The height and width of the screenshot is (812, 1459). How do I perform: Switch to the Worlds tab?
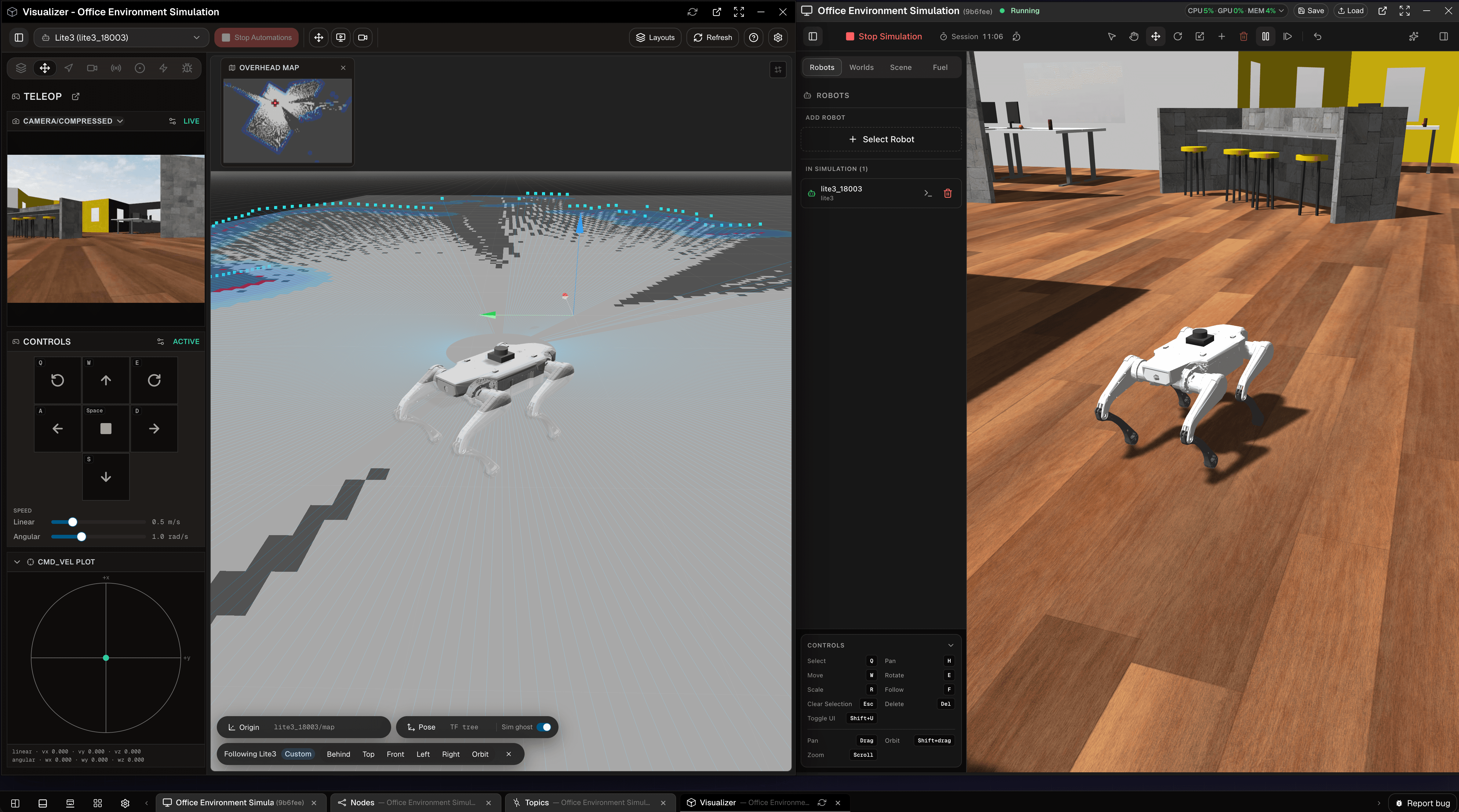pos(861,67)
